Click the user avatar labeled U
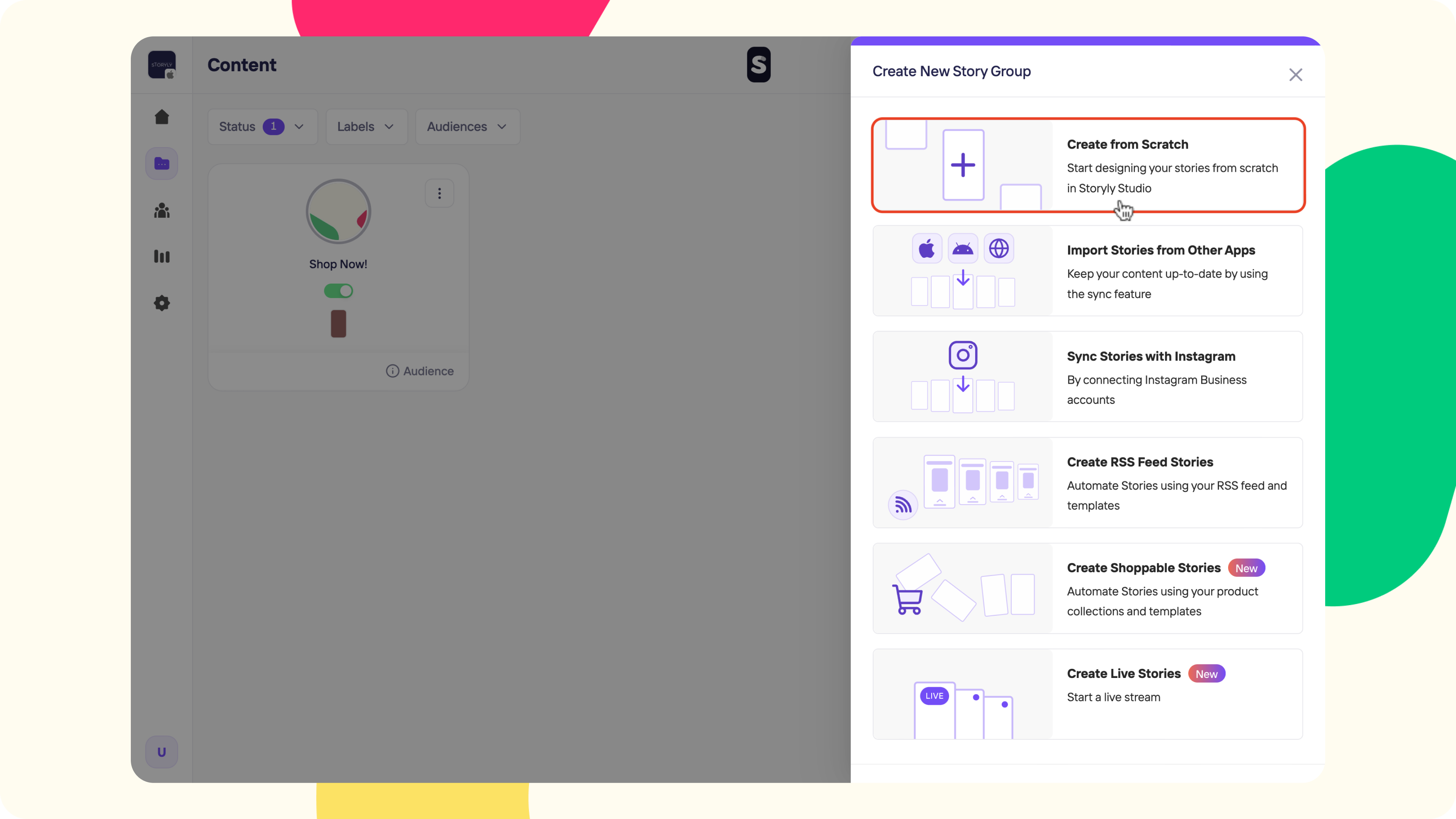1456x819 pixels. pyautogui.click(x=162, y=752)
